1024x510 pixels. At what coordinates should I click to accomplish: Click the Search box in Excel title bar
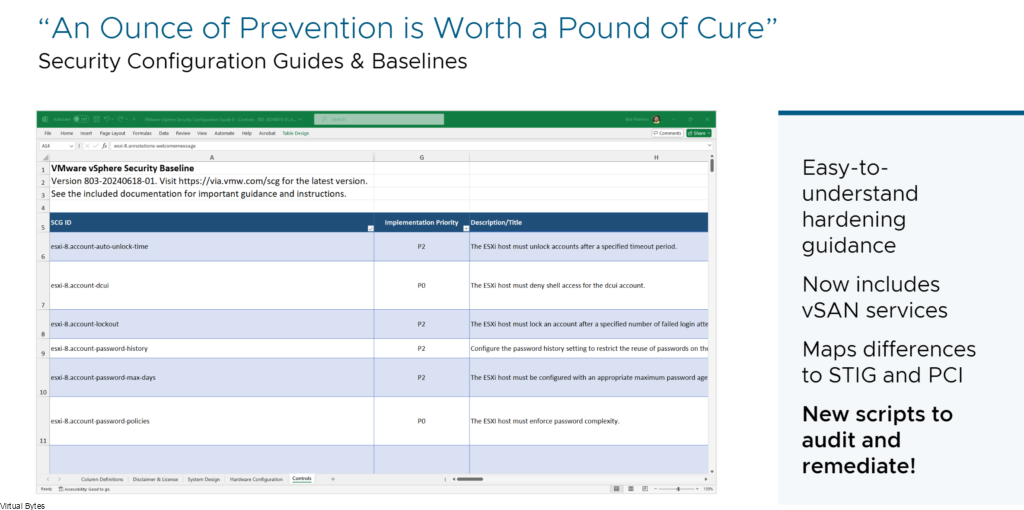379,120
